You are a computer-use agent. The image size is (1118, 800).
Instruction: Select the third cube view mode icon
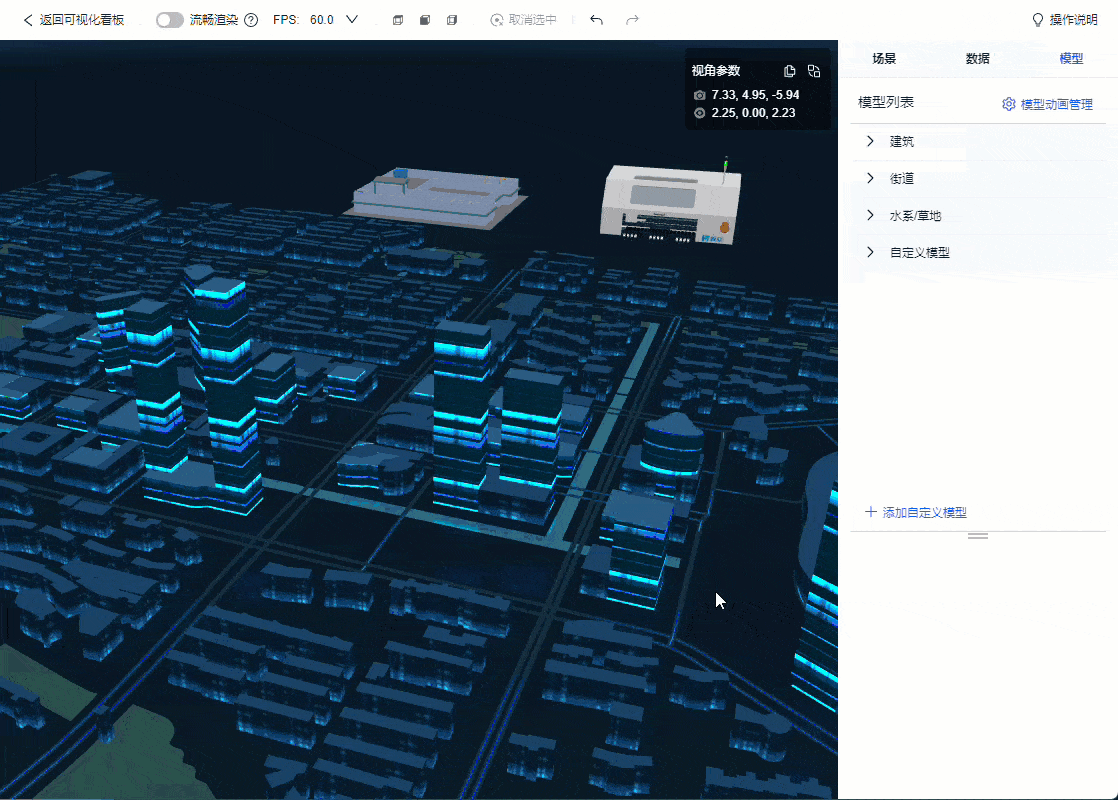click(x=452, y=20)
